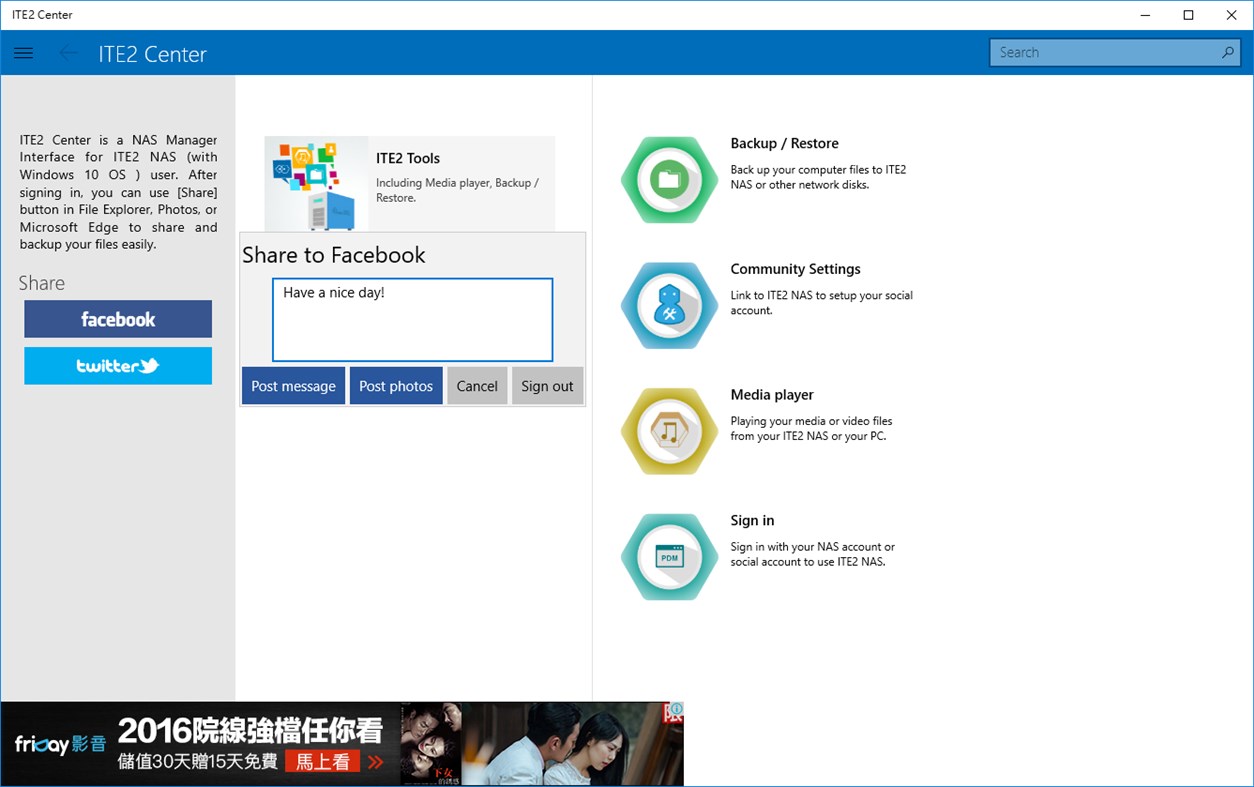
Task: Click the ITE2 Tools app thumbnail
Action: pos(316,182)
